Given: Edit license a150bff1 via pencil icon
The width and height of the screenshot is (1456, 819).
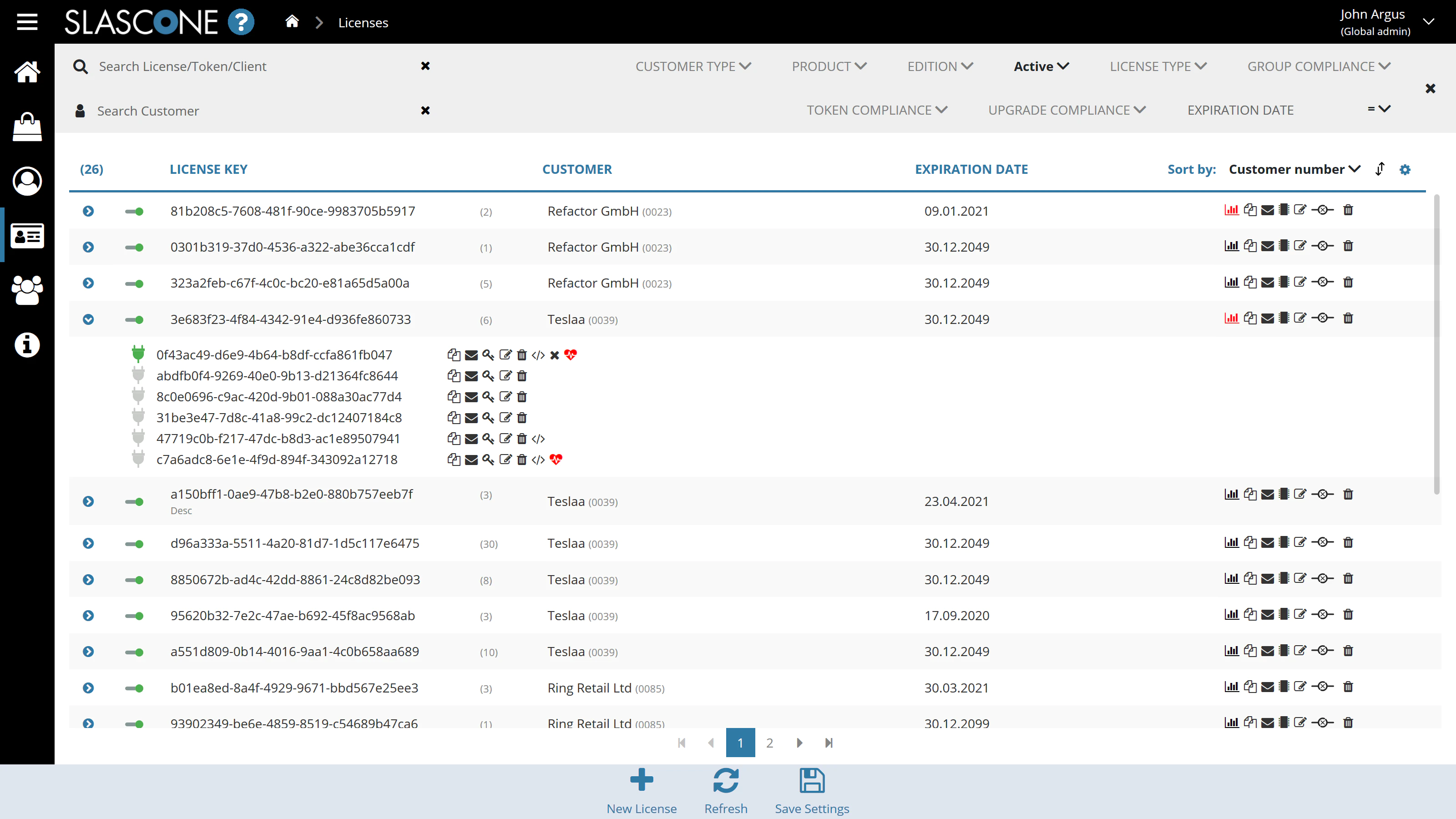Looking at the screenshot, I should 1300,493.
